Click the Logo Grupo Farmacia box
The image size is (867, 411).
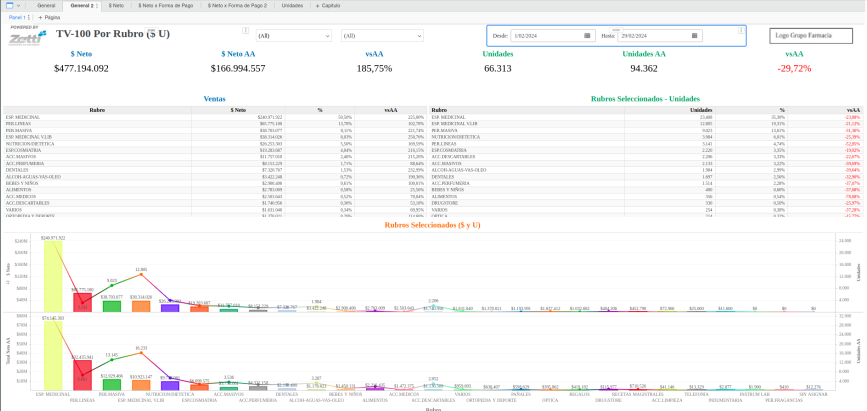pos(811,36)
